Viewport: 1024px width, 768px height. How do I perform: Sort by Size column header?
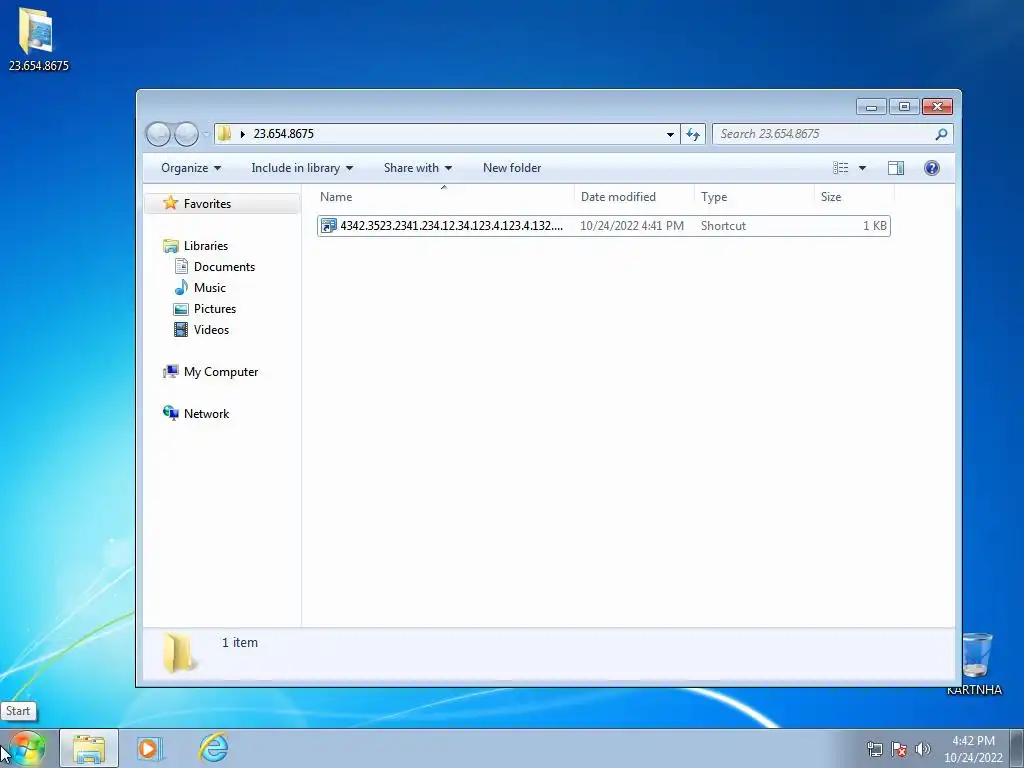[x=854, y=197]
